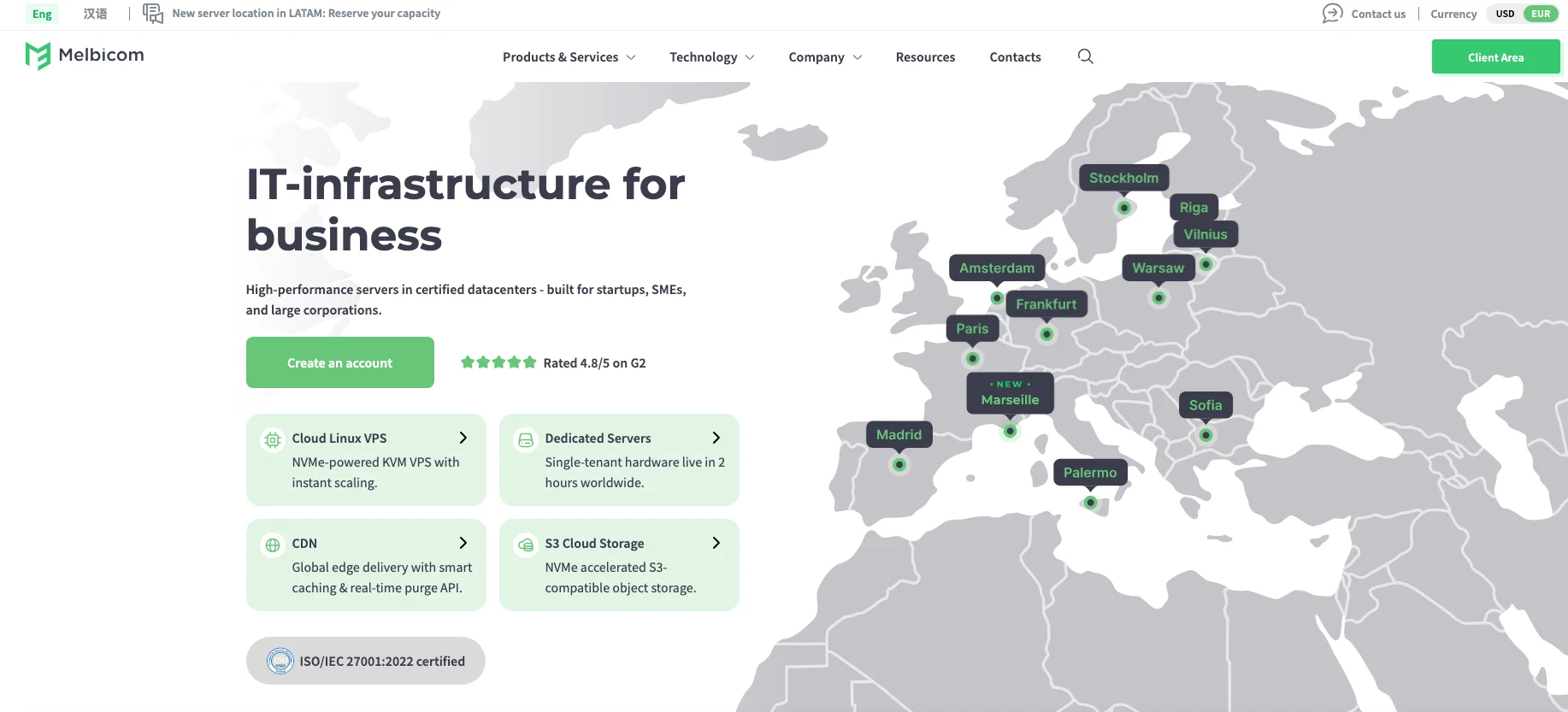The image size is (1568, 712).
Task: Open the site search magnifier icon
Action: pyautogui.click(x=1086, y=56)
